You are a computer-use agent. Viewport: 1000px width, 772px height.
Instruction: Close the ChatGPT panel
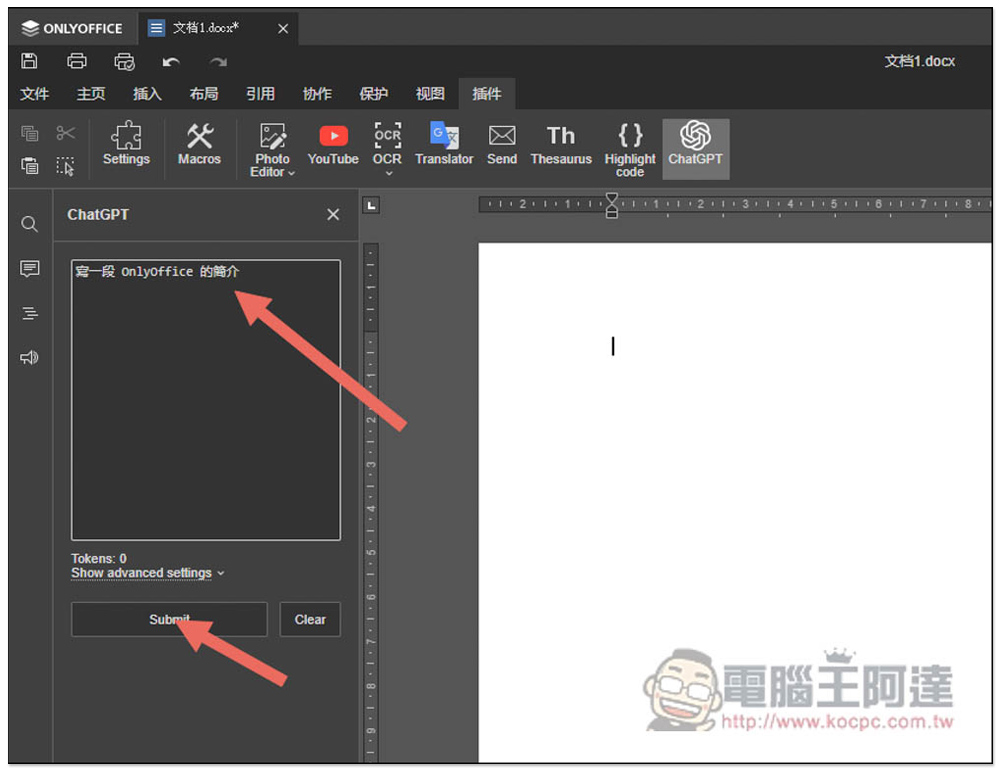(333, 214)
